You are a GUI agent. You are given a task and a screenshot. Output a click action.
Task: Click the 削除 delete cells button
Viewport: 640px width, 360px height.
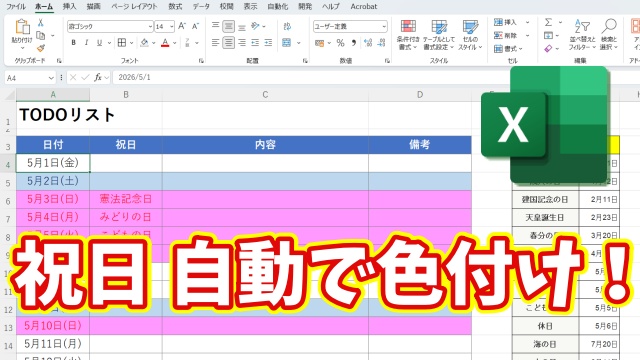click(506, 36)
